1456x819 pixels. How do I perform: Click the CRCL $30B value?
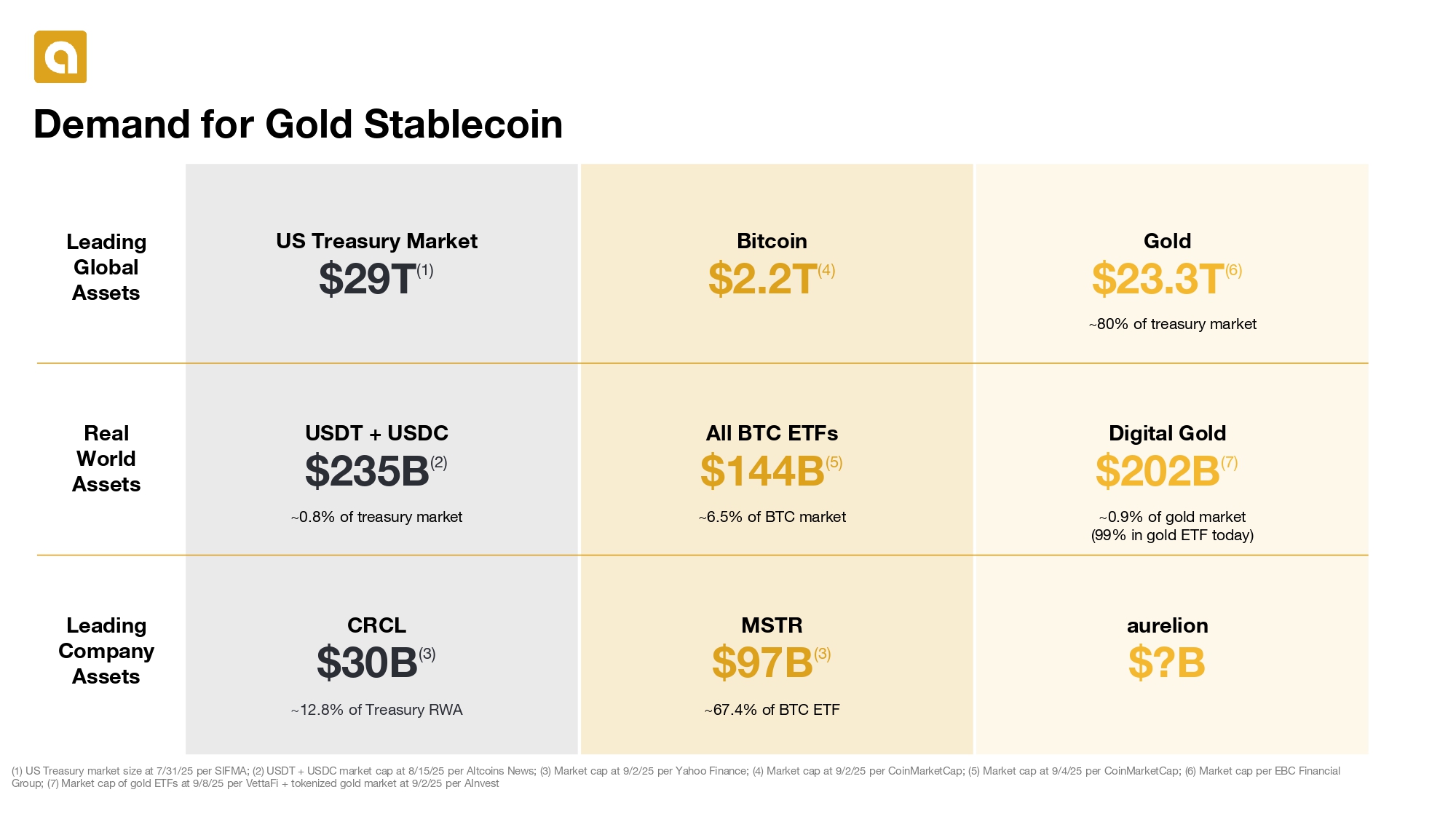tap(368, 663)
